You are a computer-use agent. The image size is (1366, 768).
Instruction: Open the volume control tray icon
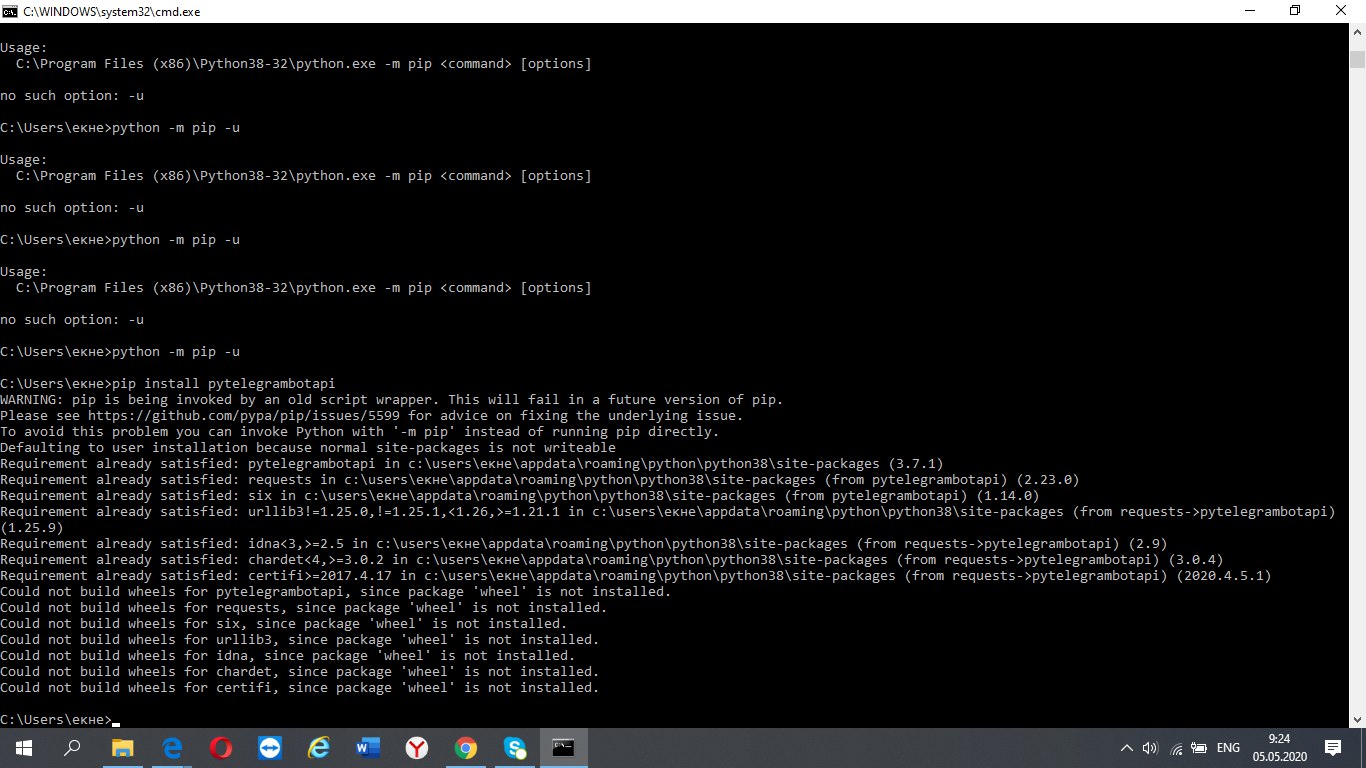1149,748
